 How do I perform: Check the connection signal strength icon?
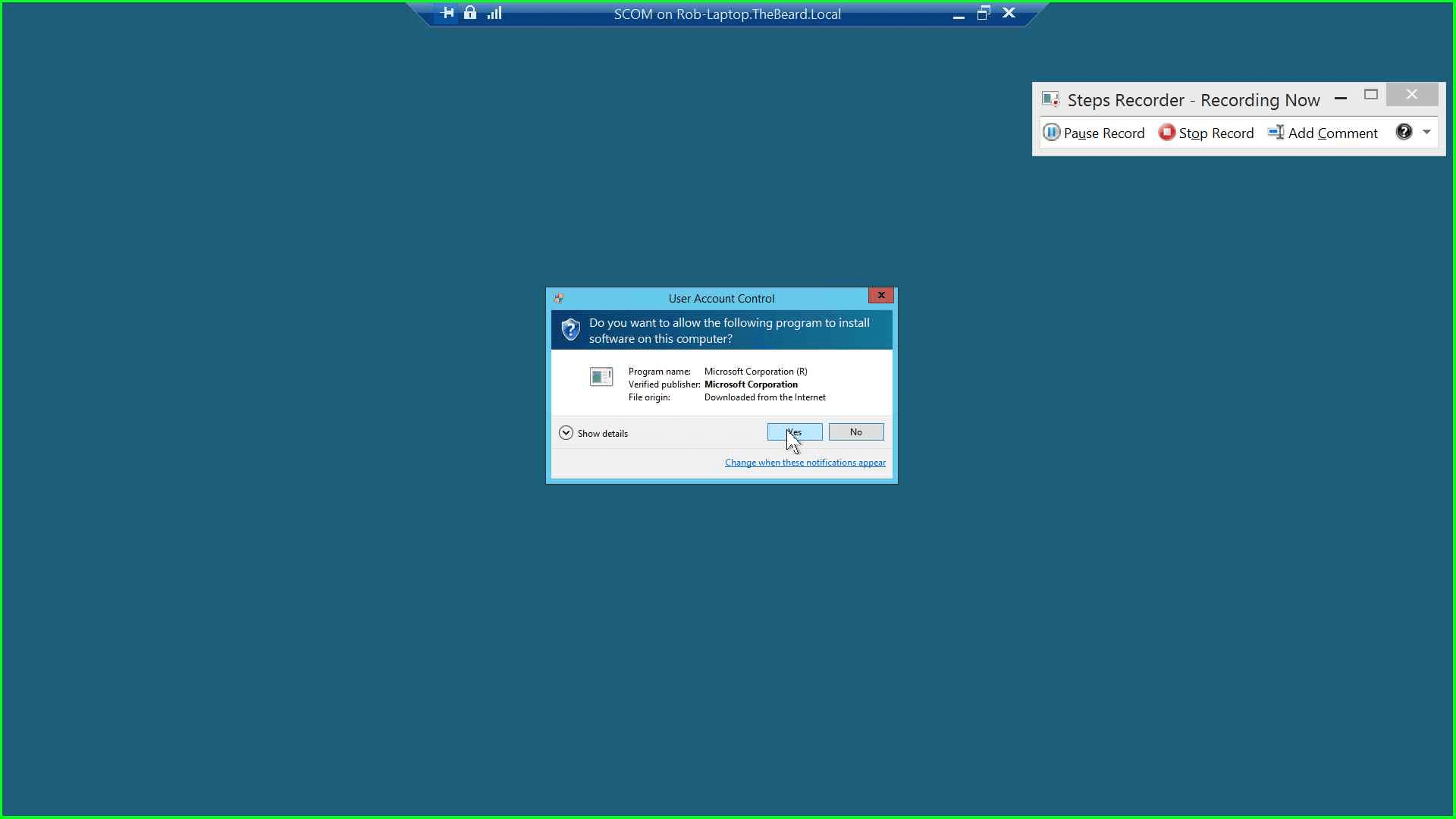(494, 13)
